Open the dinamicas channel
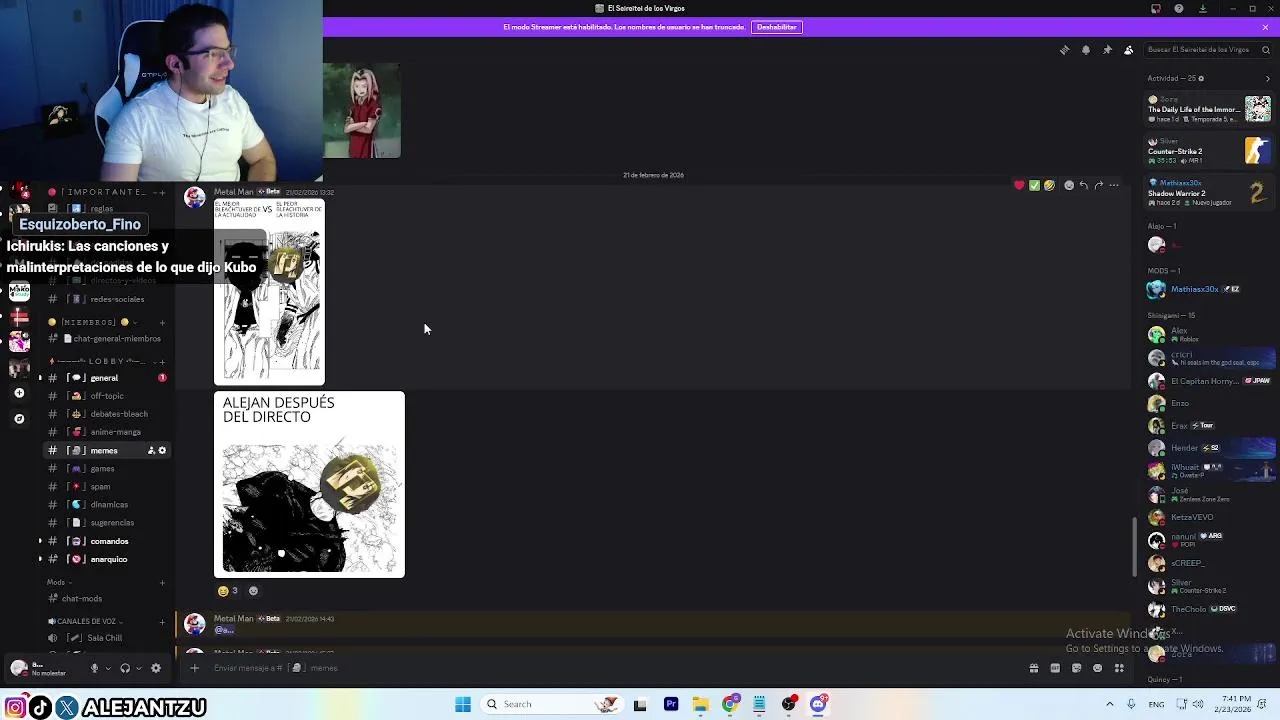 click(106, 505)
